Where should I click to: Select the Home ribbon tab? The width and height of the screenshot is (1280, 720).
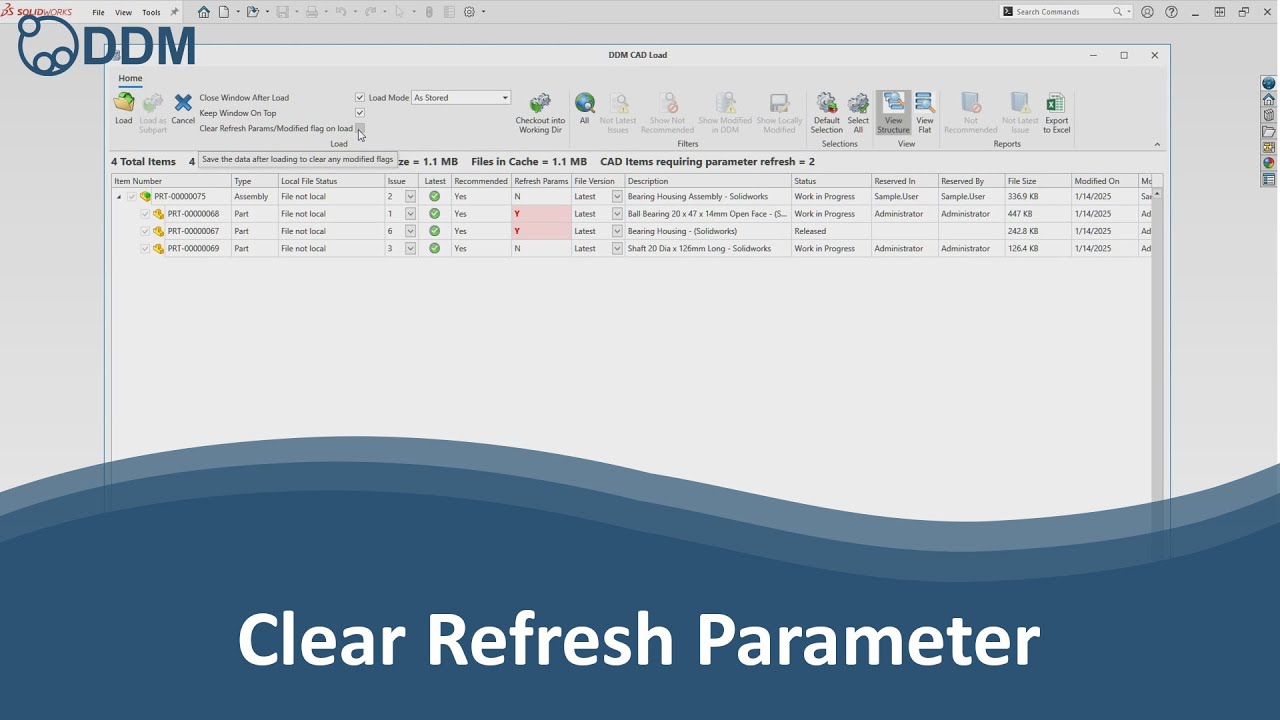click(x=130, y=78)
